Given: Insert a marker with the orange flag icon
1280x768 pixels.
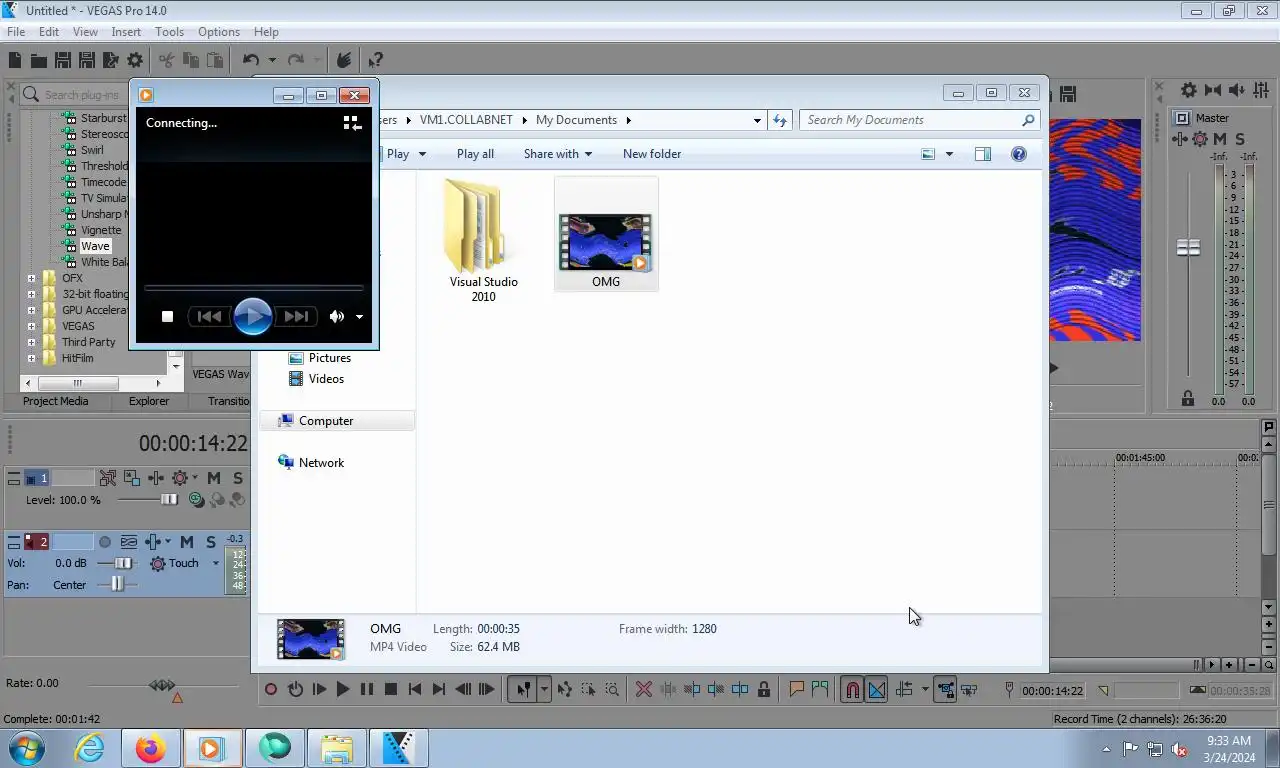Looking at the screenshot, I should click(x=797, y=689).
